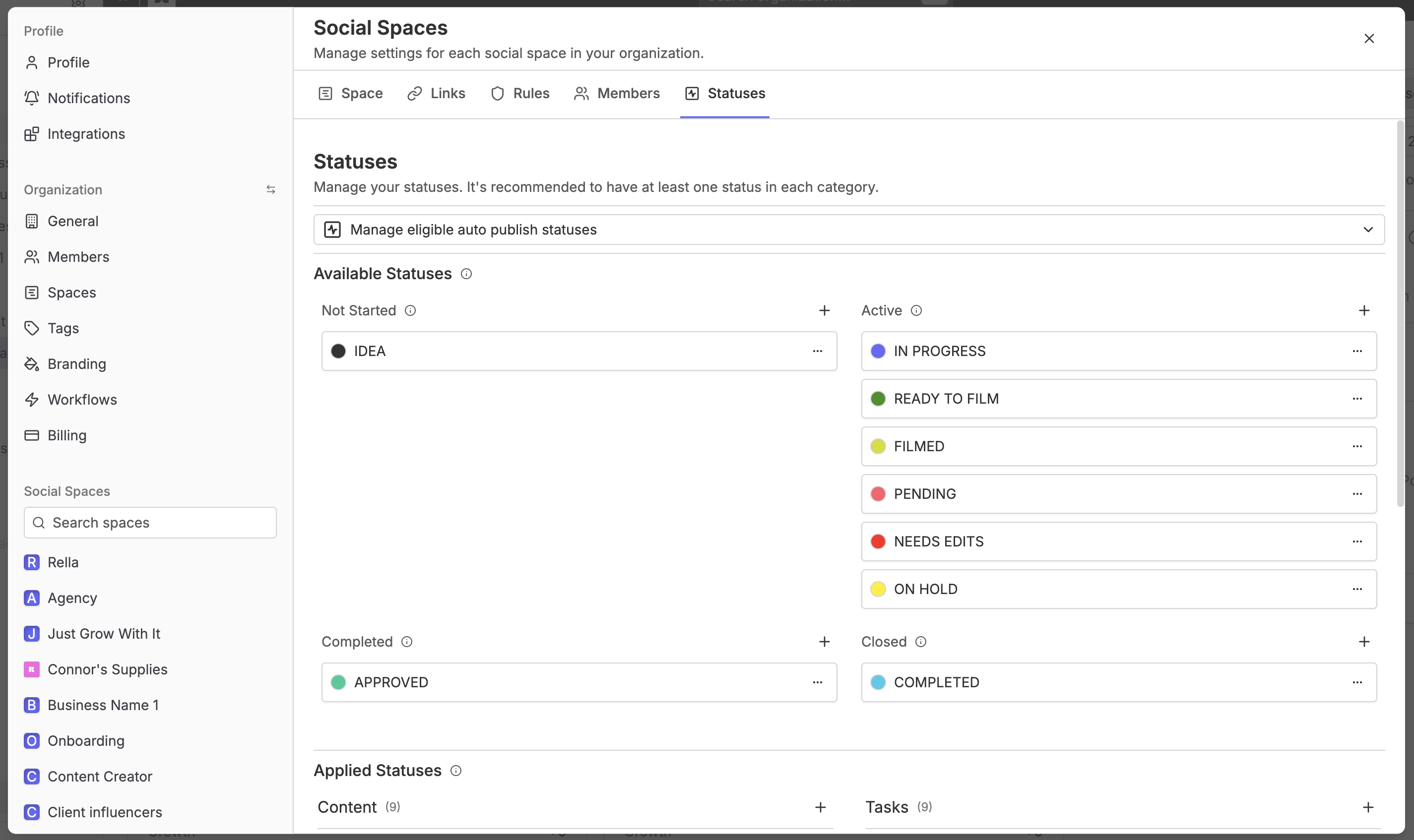Open the NEEDS EDITS options menu
This screenshot has width=1414, height=840.
tap(1357, 541)
